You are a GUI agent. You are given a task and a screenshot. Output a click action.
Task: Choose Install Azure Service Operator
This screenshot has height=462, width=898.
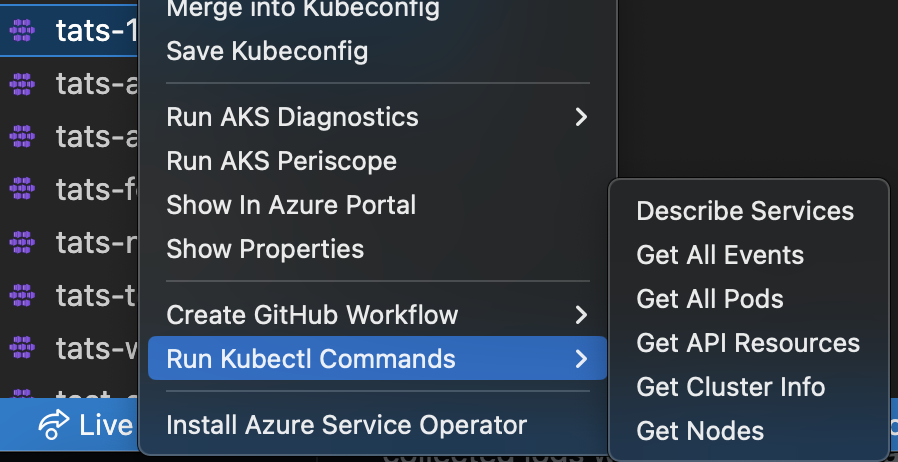click(x=346, y=425)
